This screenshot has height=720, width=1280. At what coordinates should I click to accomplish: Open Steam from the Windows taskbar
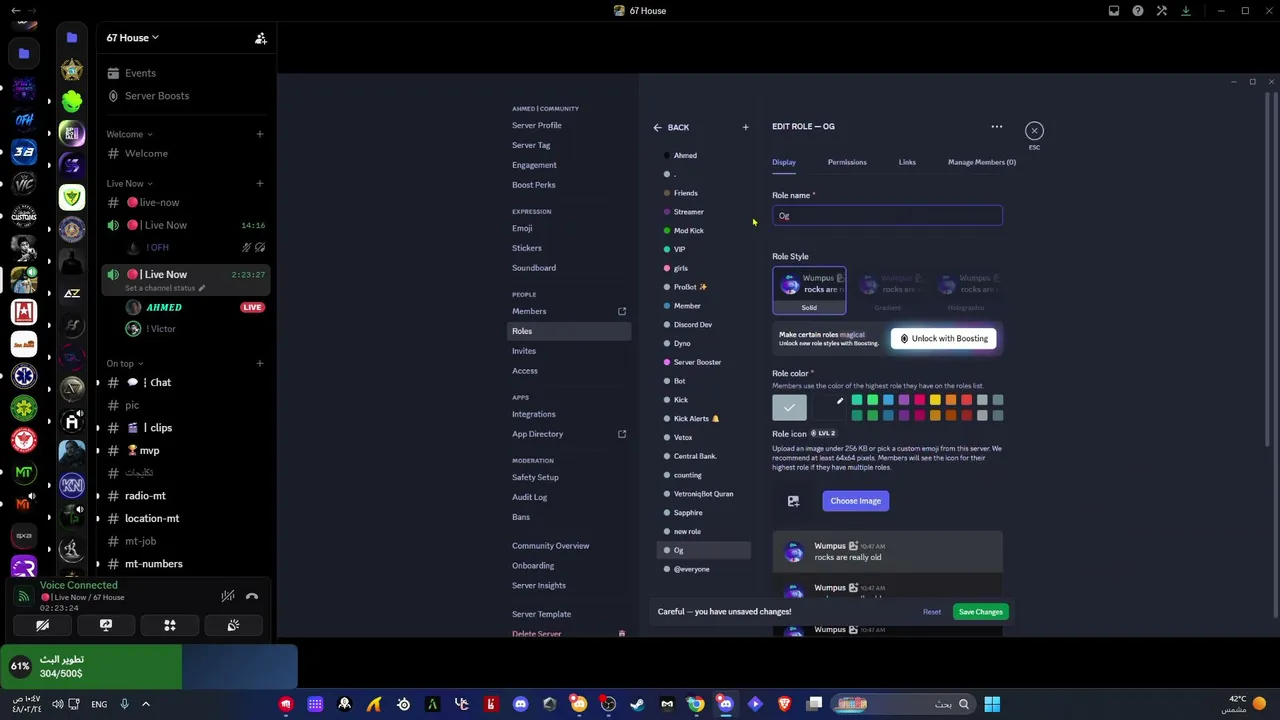[x=637, y=704]
